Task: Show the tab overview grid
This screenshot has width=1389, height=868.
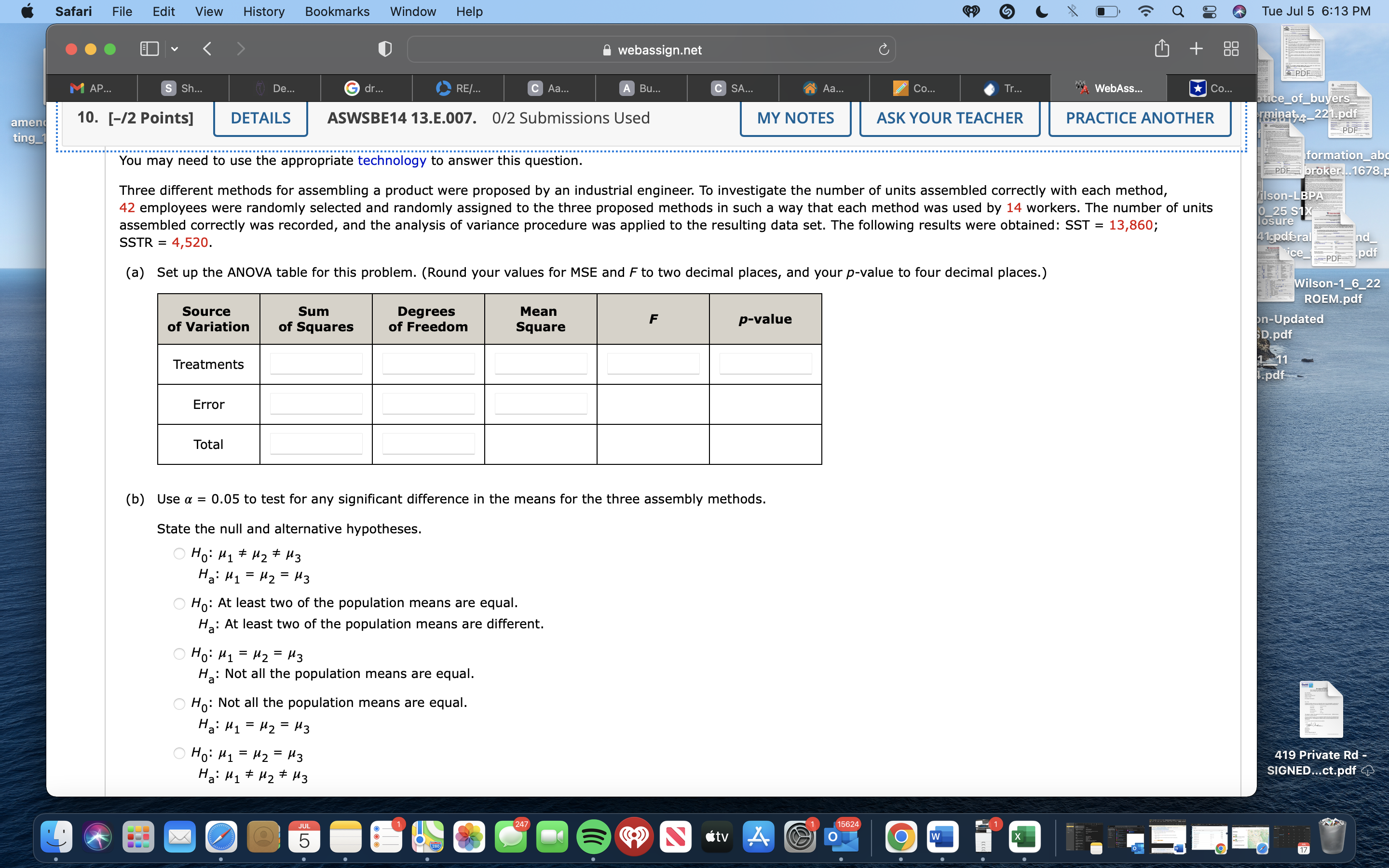Action: click(x=1232, y=49)
